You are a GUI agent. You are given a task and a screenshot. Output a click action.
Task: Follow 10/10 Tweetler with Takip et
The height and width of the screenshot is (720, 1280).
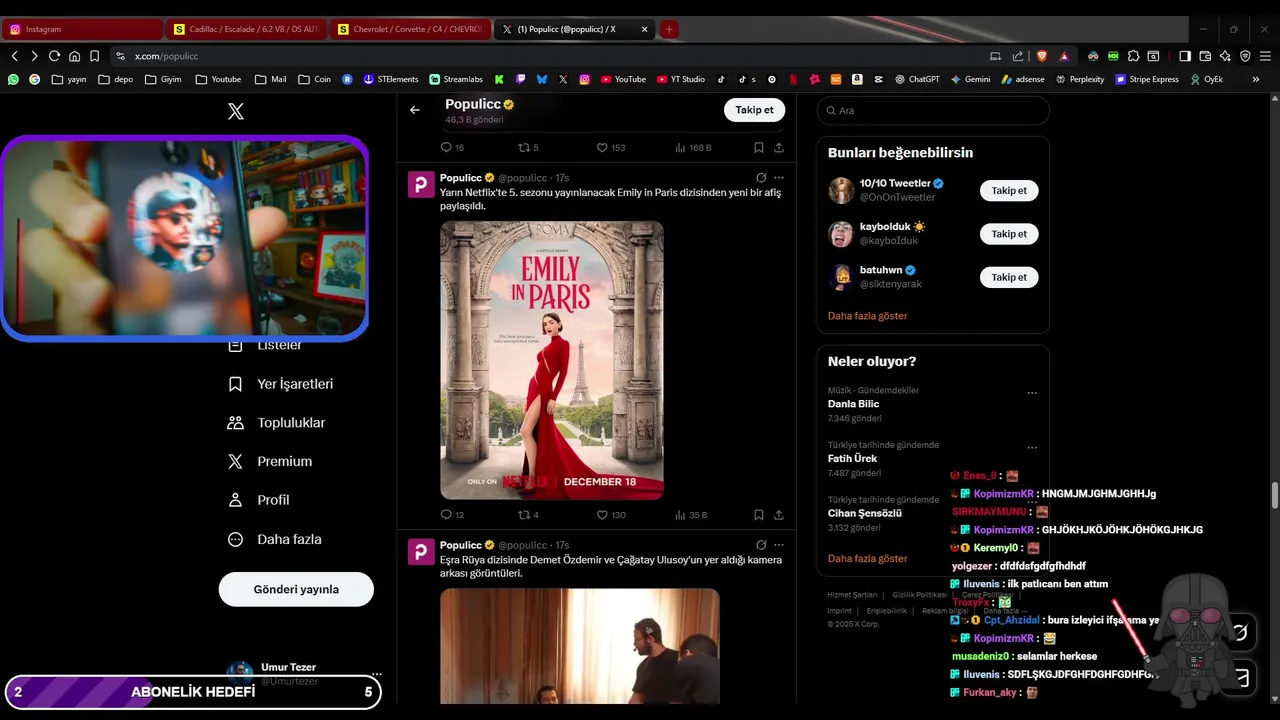coord(1009,190)
